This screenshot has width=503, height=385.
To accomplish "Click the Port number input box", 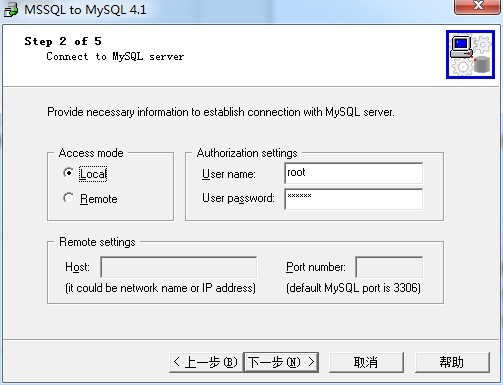I will [x=389, y=267].
